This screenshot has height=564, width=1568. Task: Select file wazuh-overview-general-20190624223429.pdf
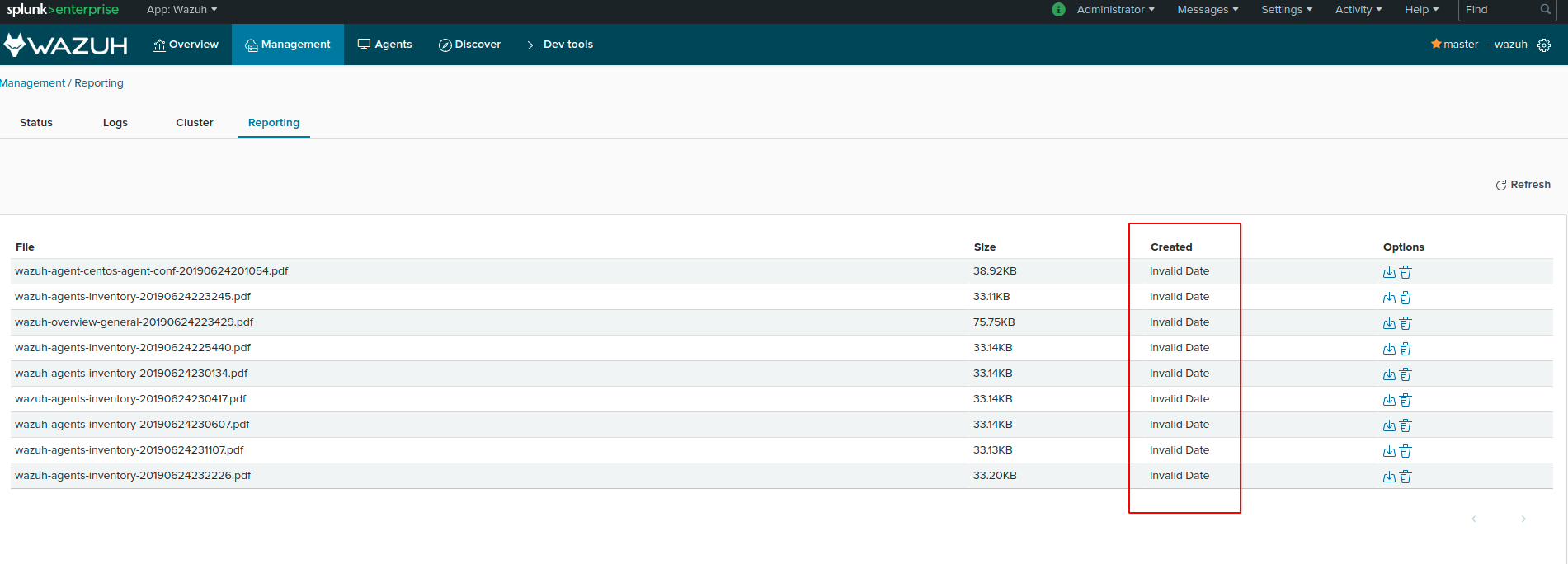click(134, 322)
